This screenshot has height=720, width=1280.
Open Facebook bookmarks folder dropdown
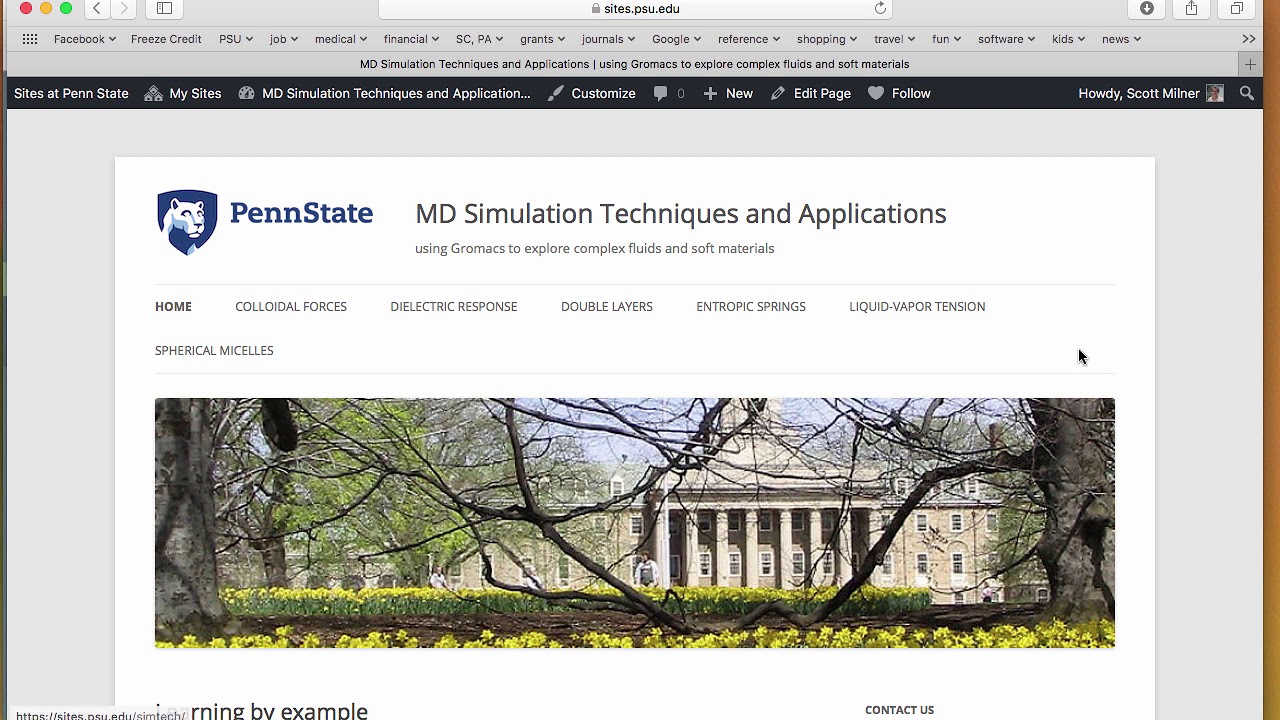click(x=85, y=39)
